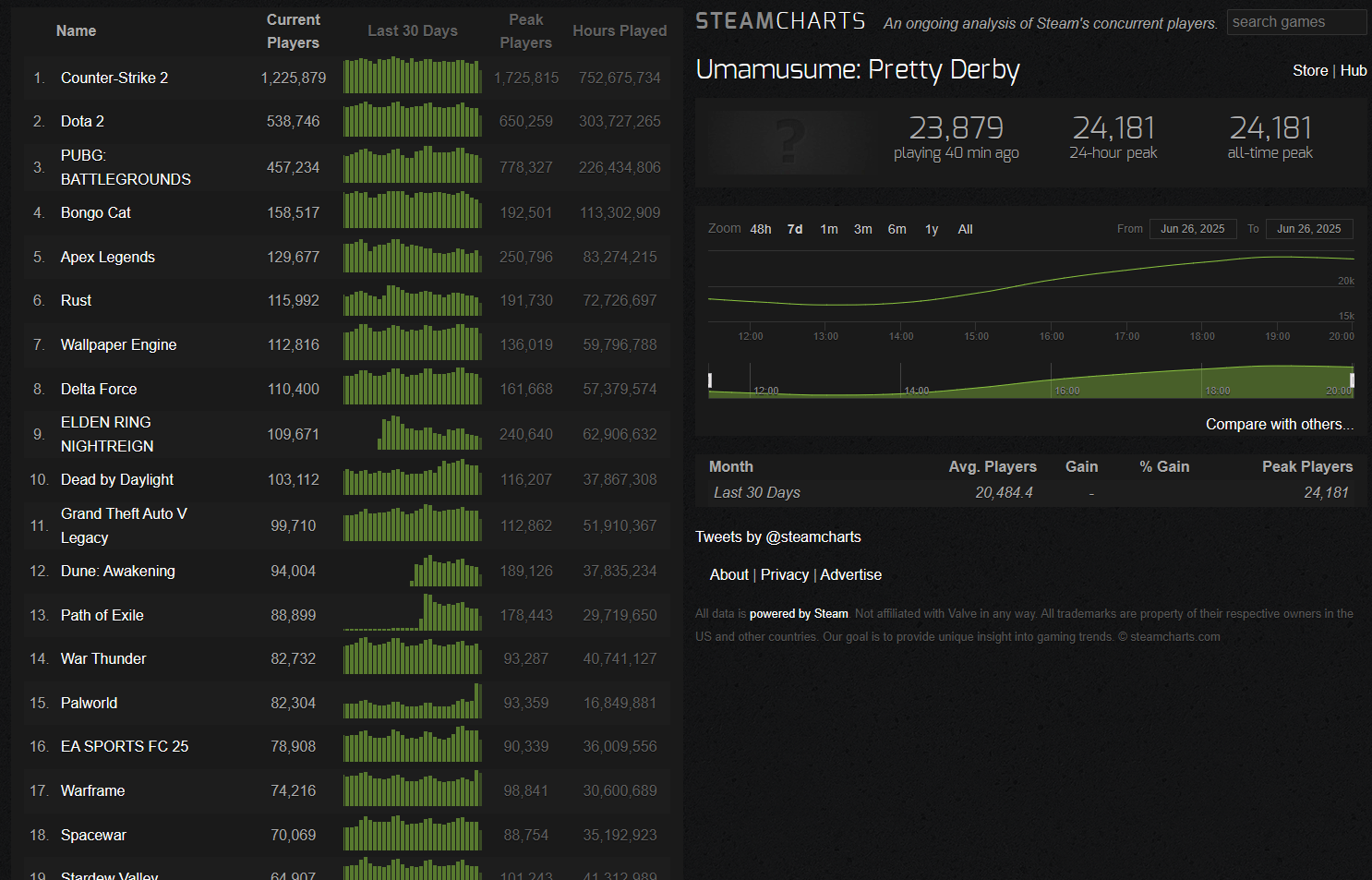Open Rust game page
The image size is (1372, 880).
pyautogui.click(x=76, y=301)
